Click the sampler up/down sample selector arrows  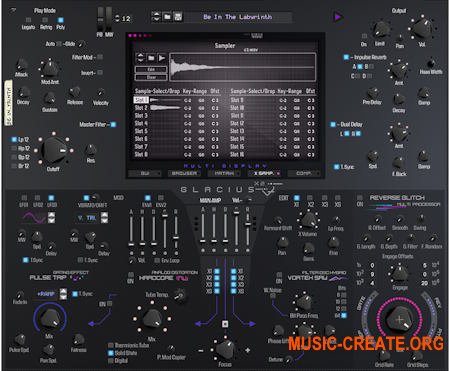(140, 58)
